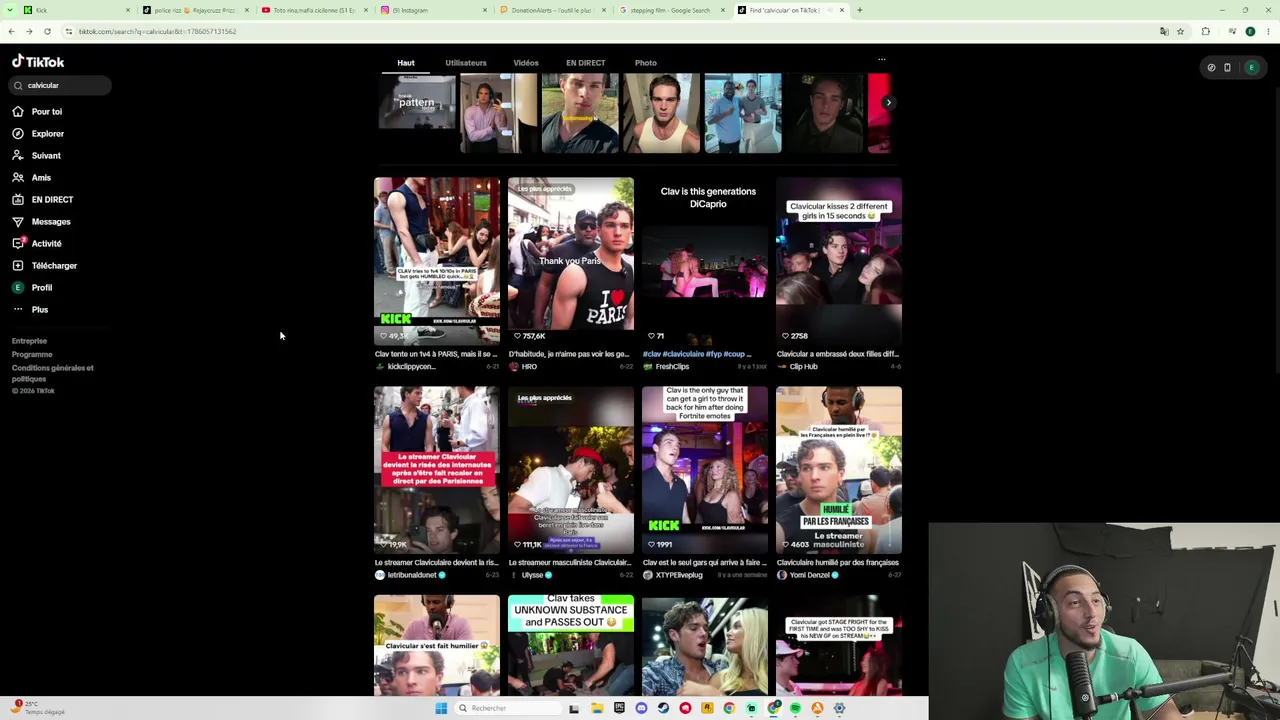Image resolution: width=1280 pixels, height=720 pixels.
Task: Switch to the Haut results tab
Action: tap(406, 63)
